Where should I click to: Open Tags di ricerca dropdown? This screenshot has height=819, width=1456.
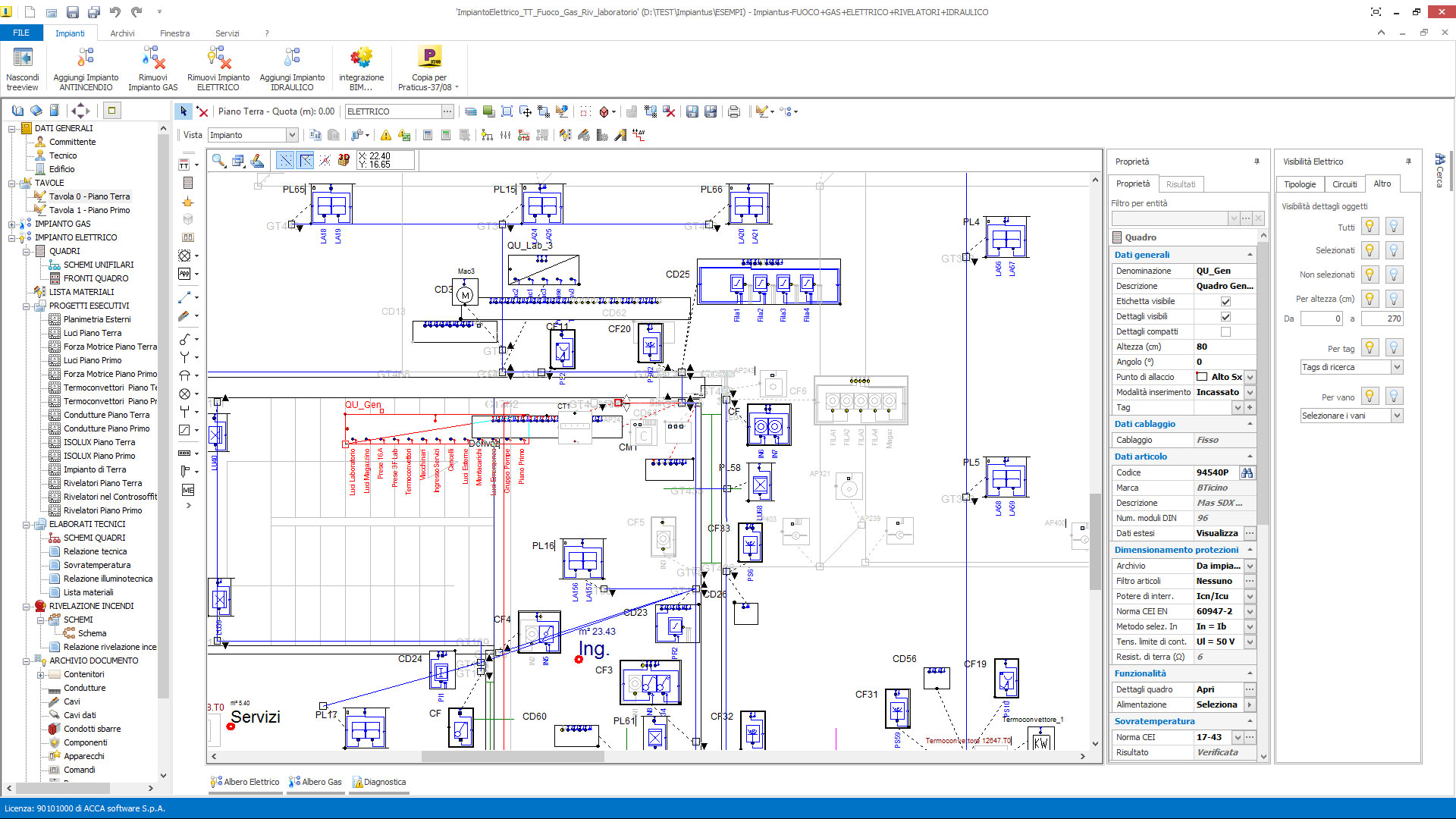pyautogui.click(x=1397, y=367)
